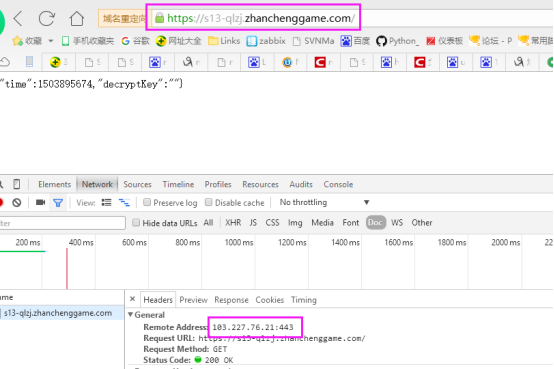Filter requests by Img

(x=295, y=223)
